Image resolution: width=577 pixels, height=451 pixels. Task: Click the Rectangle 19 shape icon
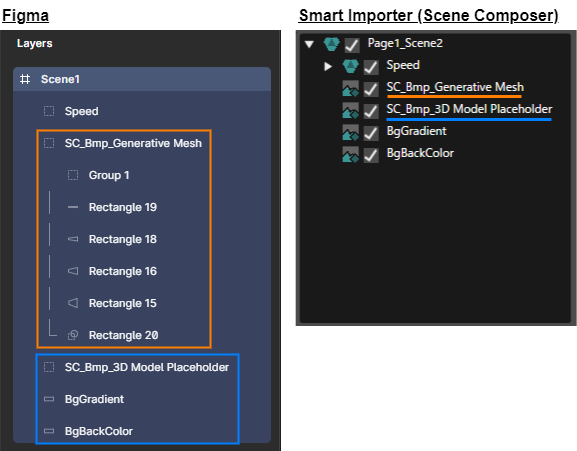[x=73, y=207]
